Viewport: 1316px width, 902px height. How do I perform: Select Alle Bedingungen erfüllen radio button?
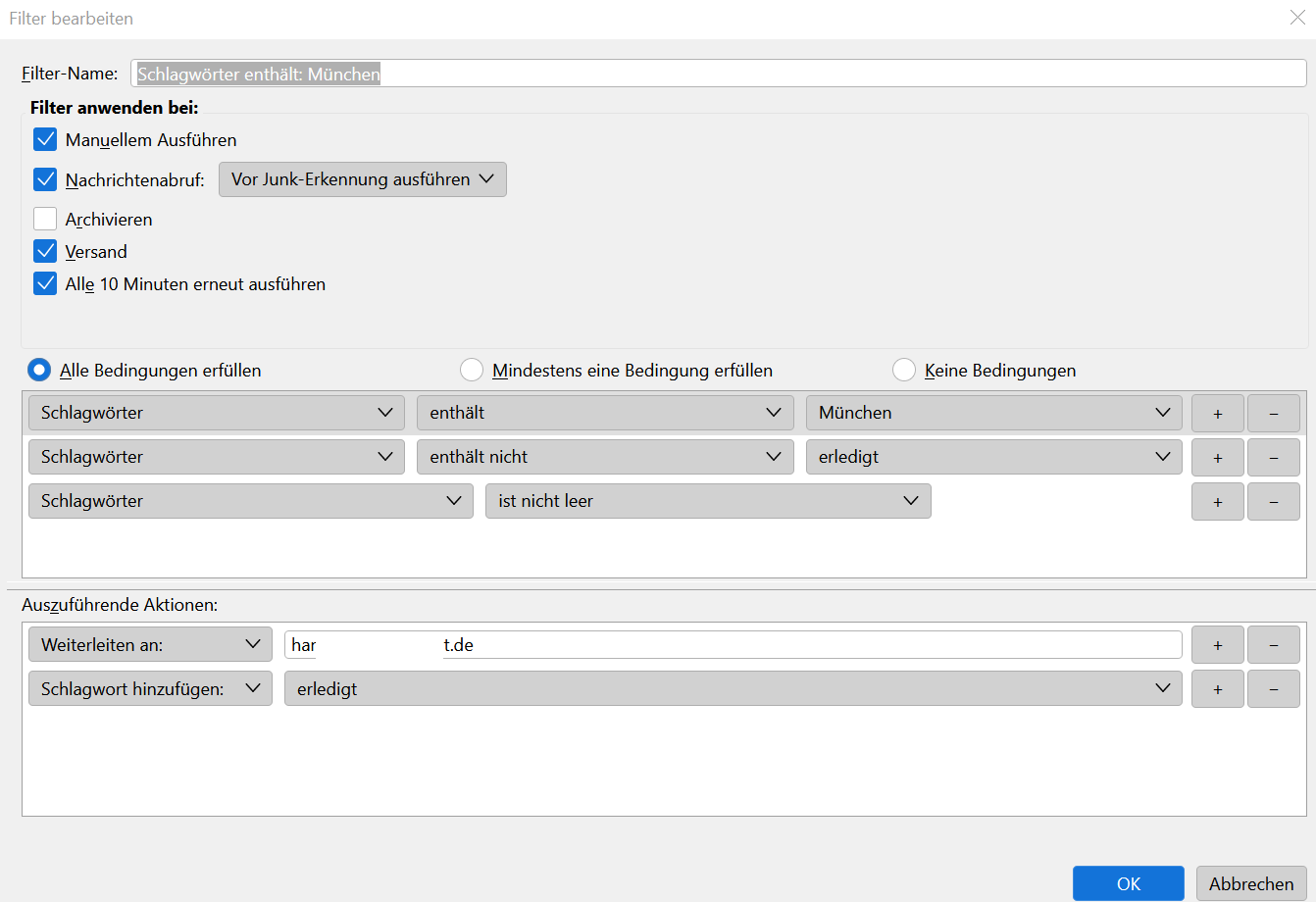coord(39,371)
